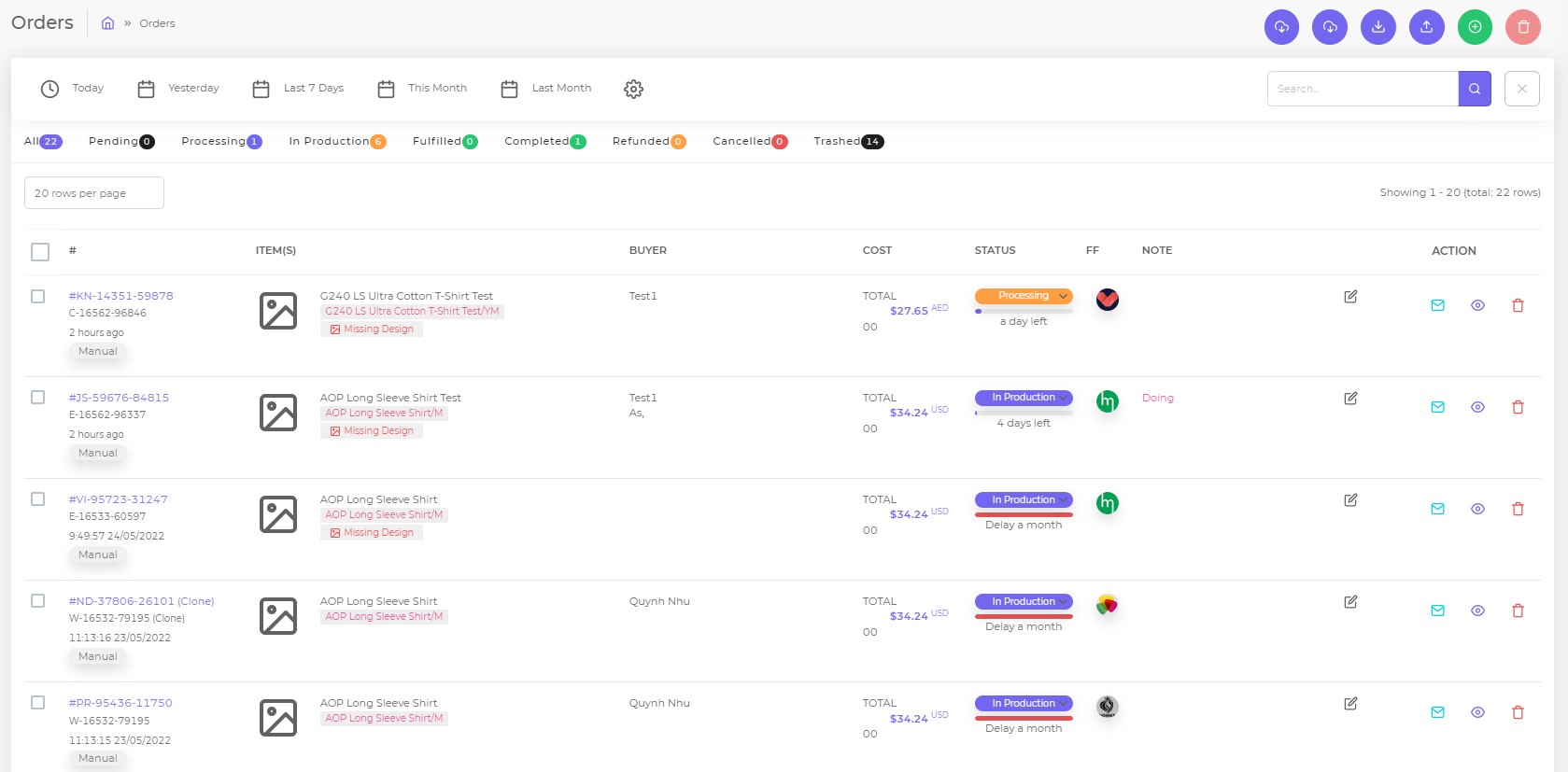This screenshot has width=1568, height=772.
Task: Delete order KN-14351-59878
Action: [1518, 305]
